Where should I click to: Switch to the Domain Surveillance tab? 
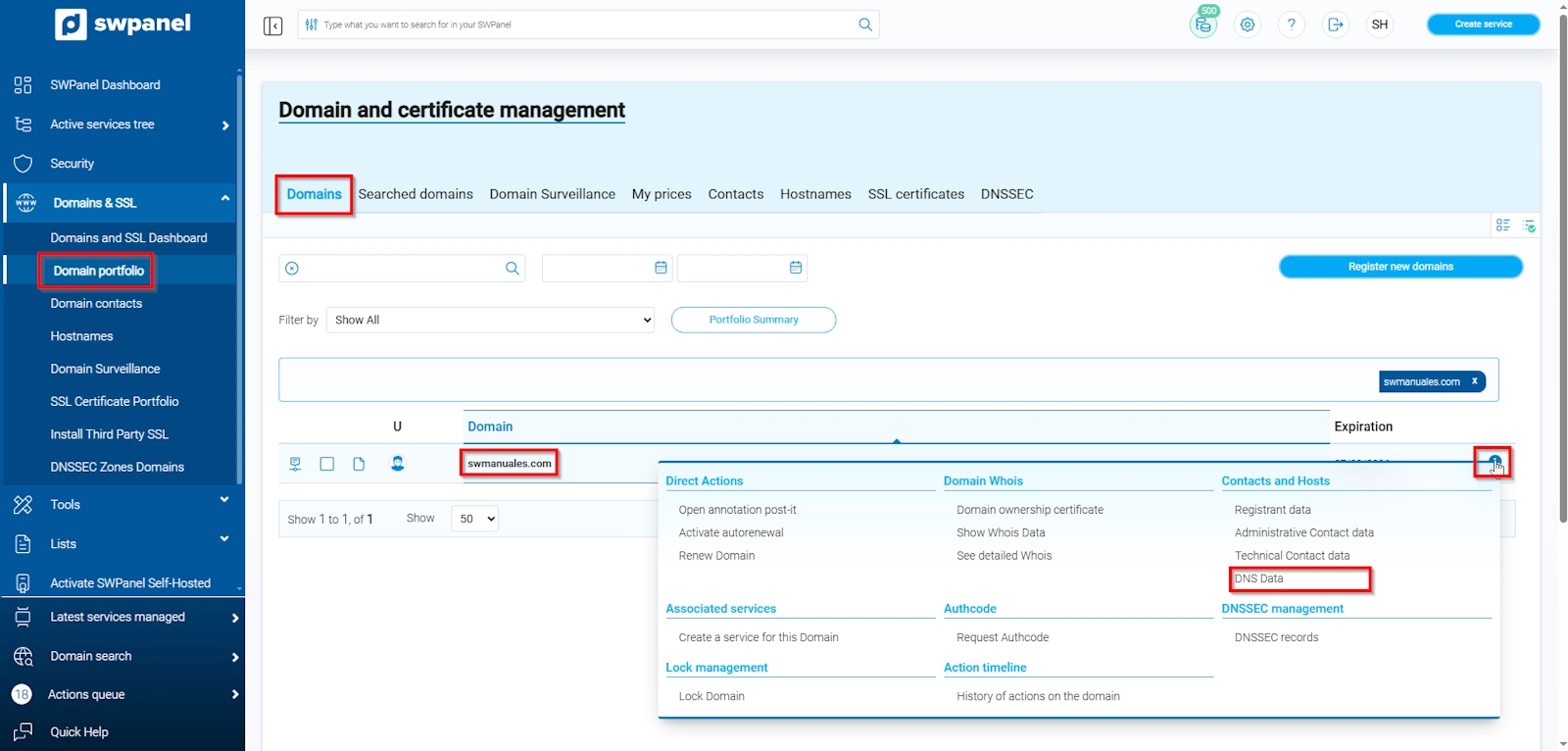pyautogui.click(x=553, y=194)
